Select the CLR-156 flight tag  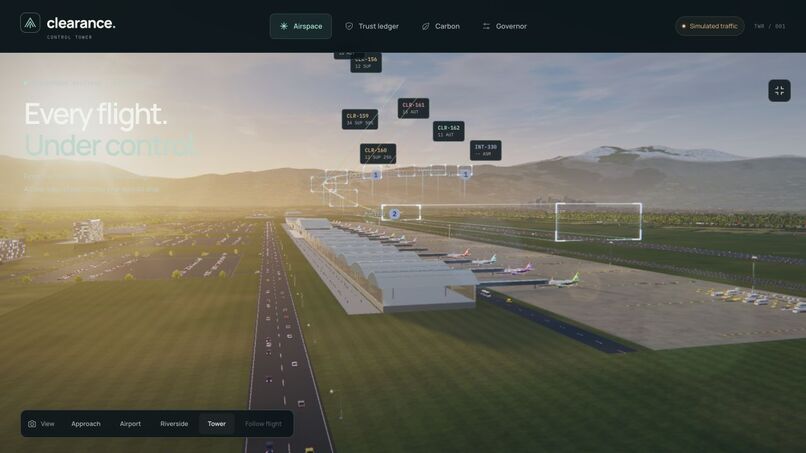(366, 63)
